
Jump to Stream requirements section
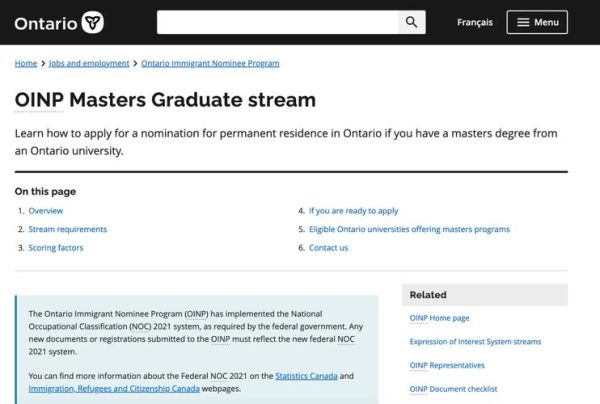pos(67,229)
